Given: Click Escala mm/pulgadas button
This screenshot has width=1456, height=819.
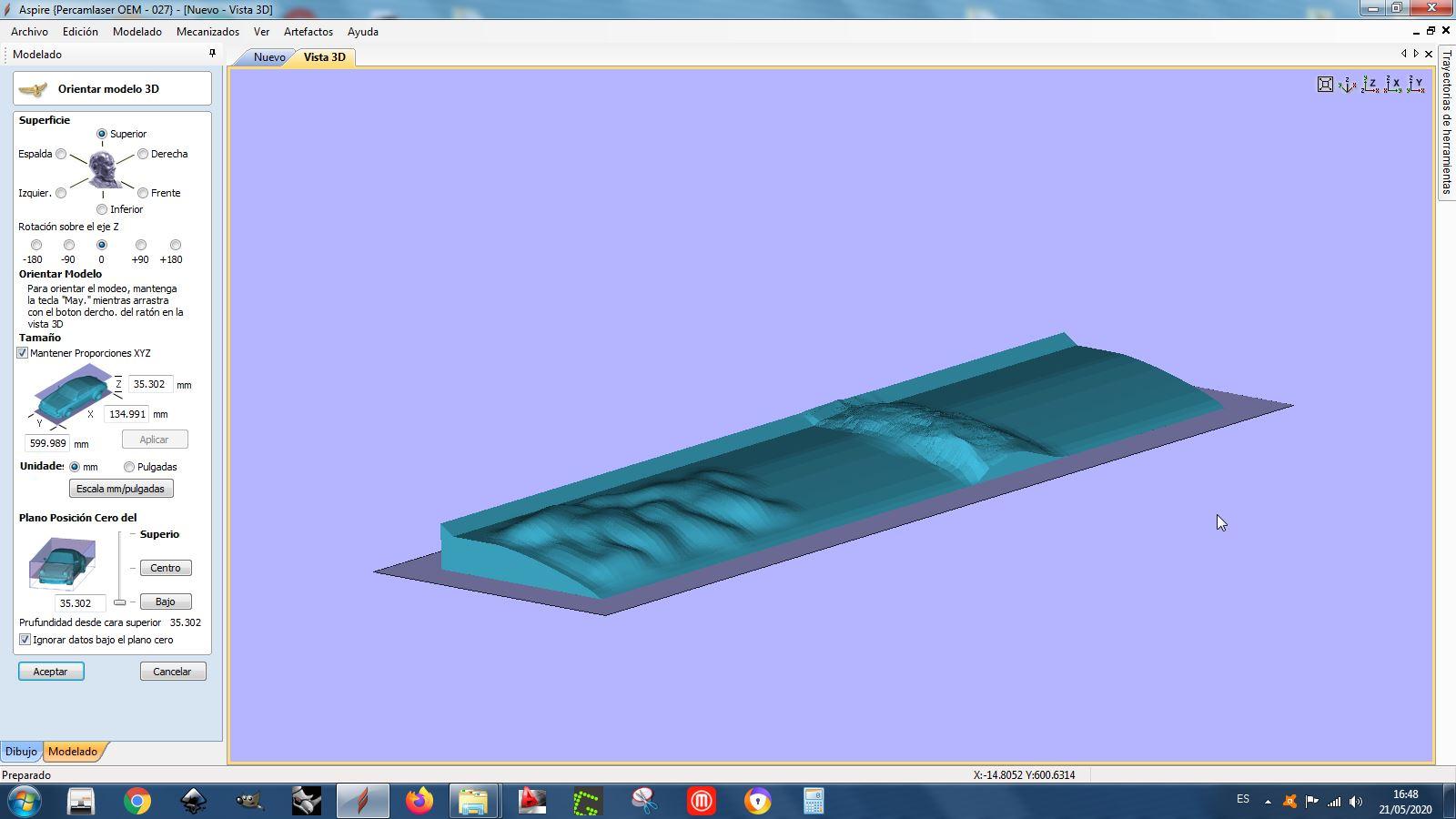Looking at the screenshot, I should [121, 489].
